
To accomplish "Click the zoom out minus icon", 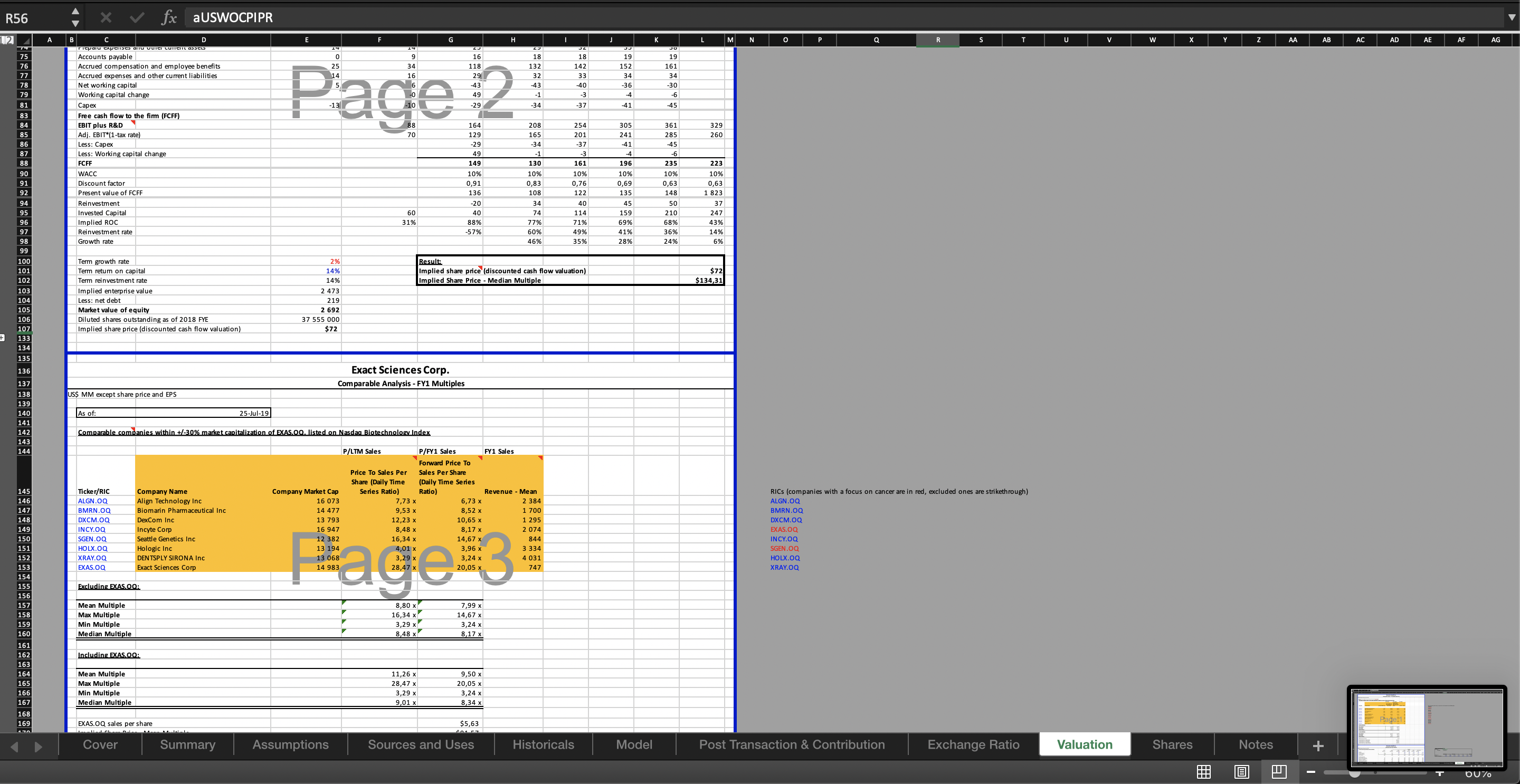I will pos(1311,772).
